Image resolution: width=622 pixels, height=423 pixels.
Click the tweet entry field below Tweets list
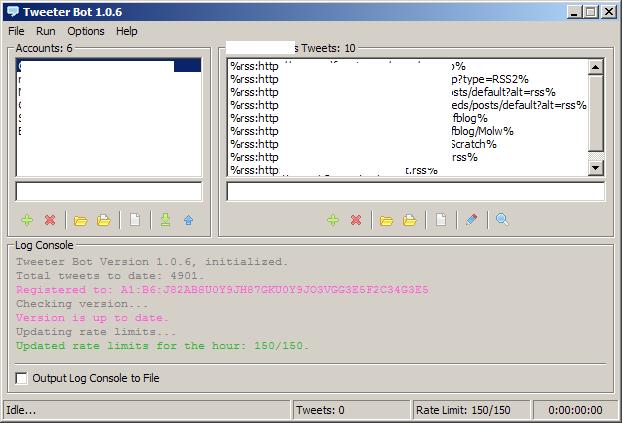pos(415,192)
